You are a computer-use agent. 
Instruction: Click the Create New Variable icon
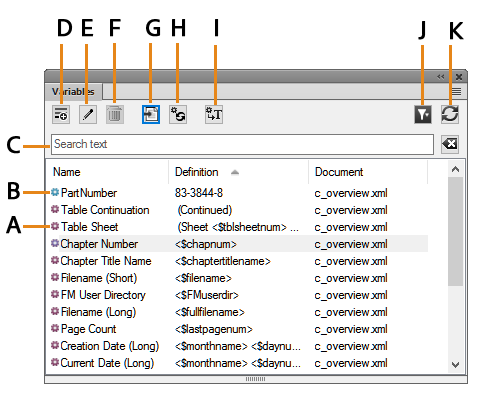[61, 115]
